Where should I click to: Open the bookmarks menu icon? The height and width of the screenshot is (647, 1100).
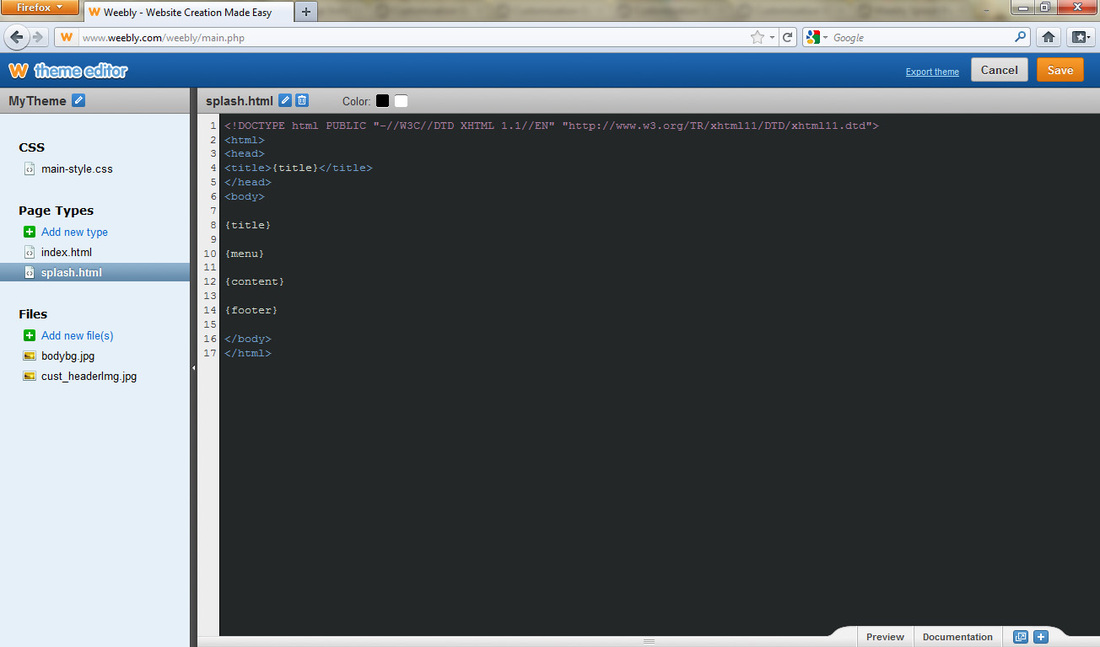pyautogui.click(x=1080, y=37)
